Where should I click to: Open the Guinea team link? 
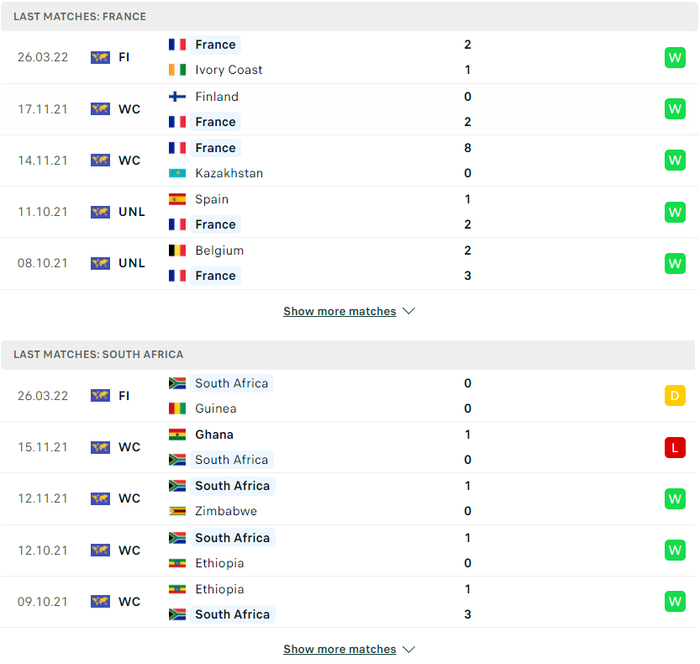click(216, 409)
